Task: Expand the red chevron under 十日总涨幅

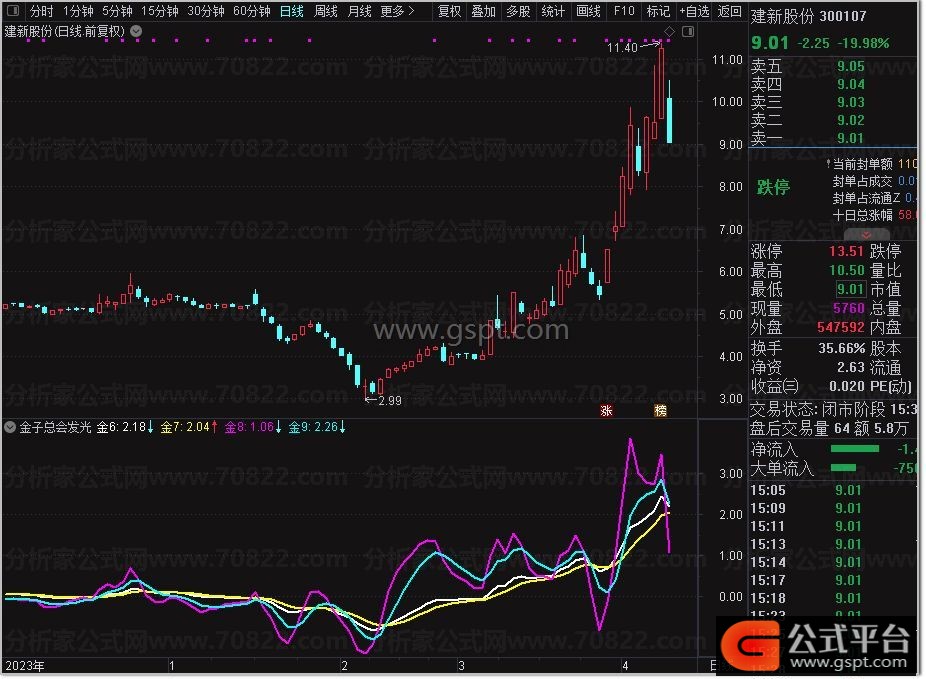Action: click(866, 234)
